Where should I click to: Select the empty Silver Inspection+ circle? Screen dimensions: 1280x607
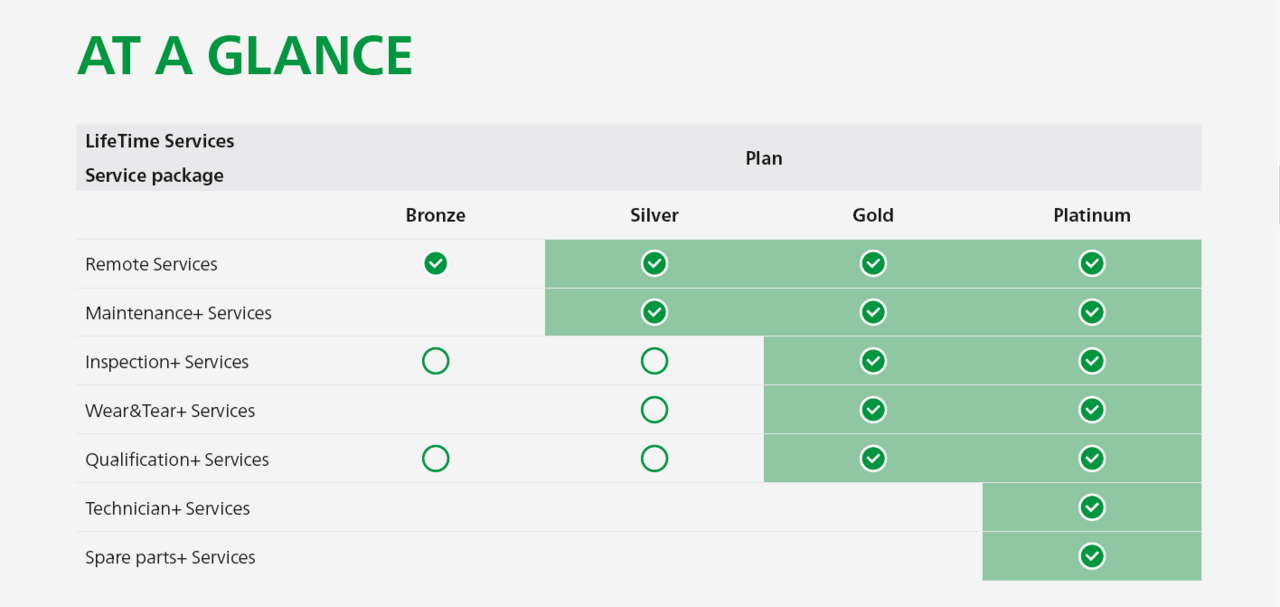pos(654,361)
